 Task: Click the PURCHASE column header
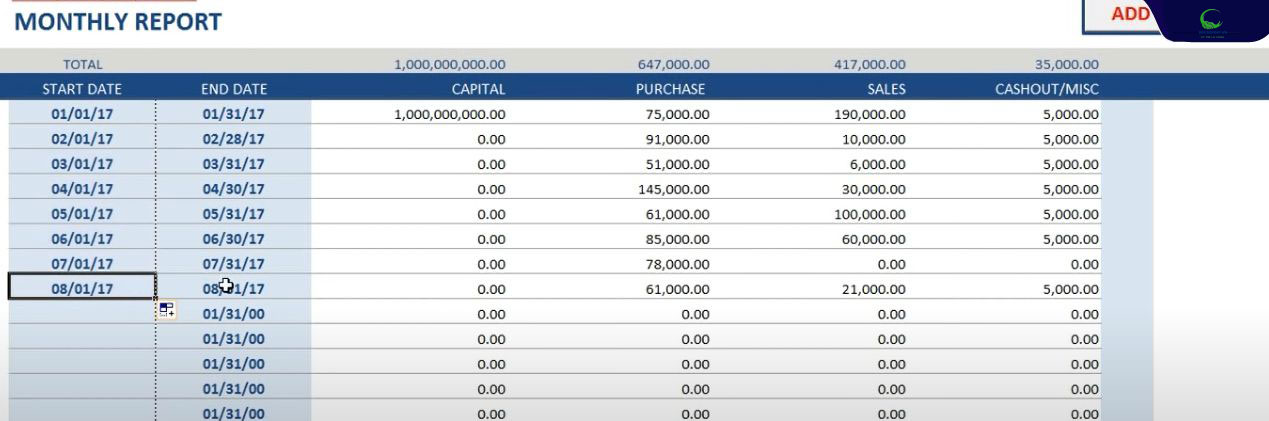pyautogui.click(x=671, y=89)
